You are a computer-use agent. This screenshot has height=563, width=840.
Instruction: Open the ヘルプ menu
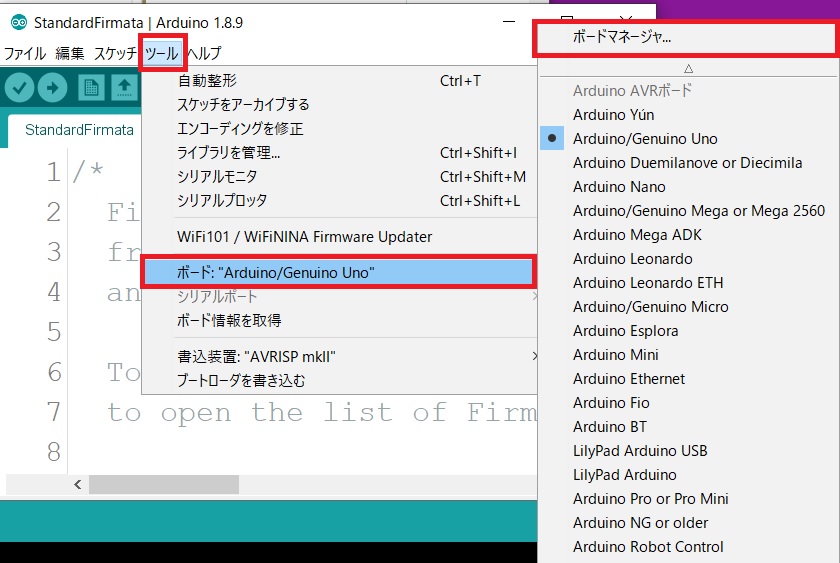click(204, 54)
